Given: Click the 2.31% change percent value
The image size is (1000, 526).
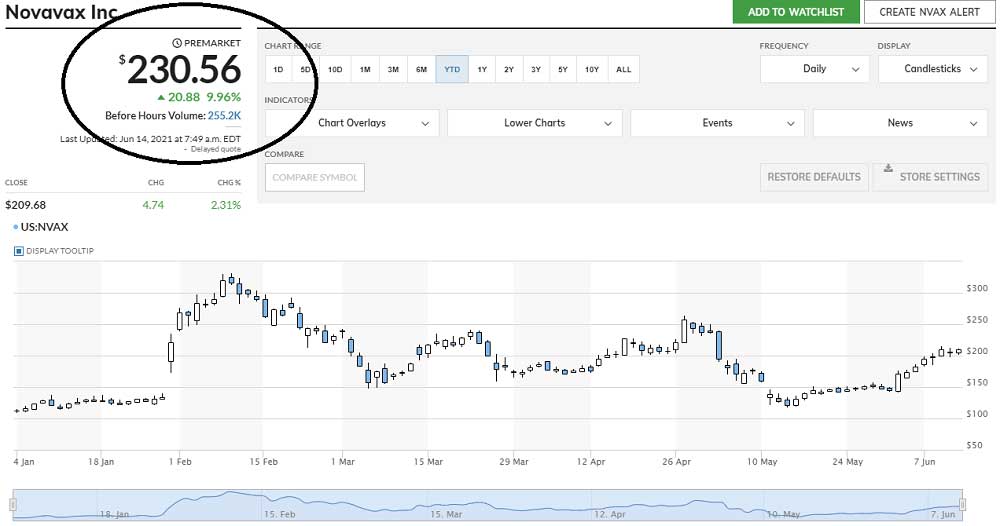Looking at the screenshot, I should click(x=226, y=205).
